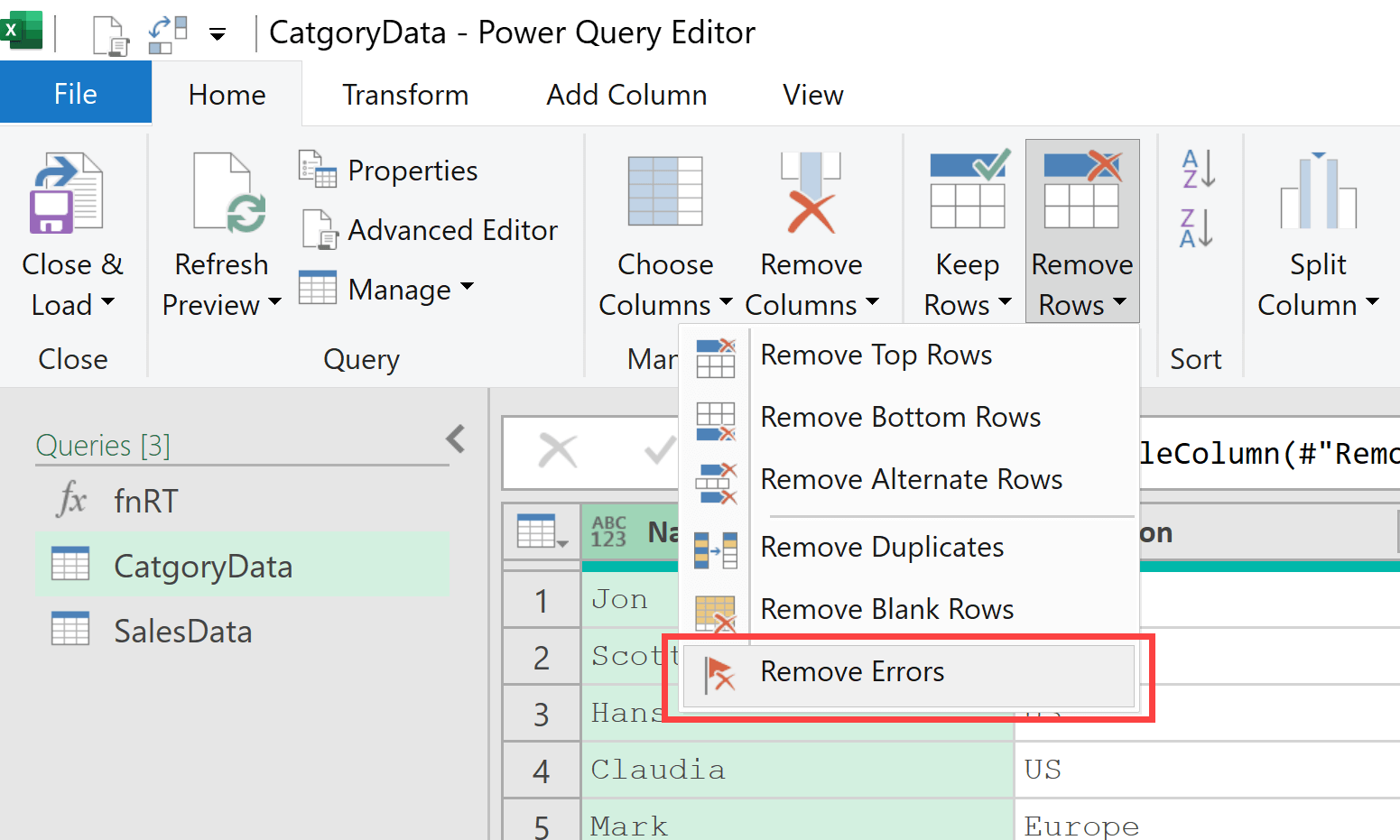This screenshot has width=1400, height=840.
Task: Click the Refresh Preview icon
Action: (x=229, y=192)
